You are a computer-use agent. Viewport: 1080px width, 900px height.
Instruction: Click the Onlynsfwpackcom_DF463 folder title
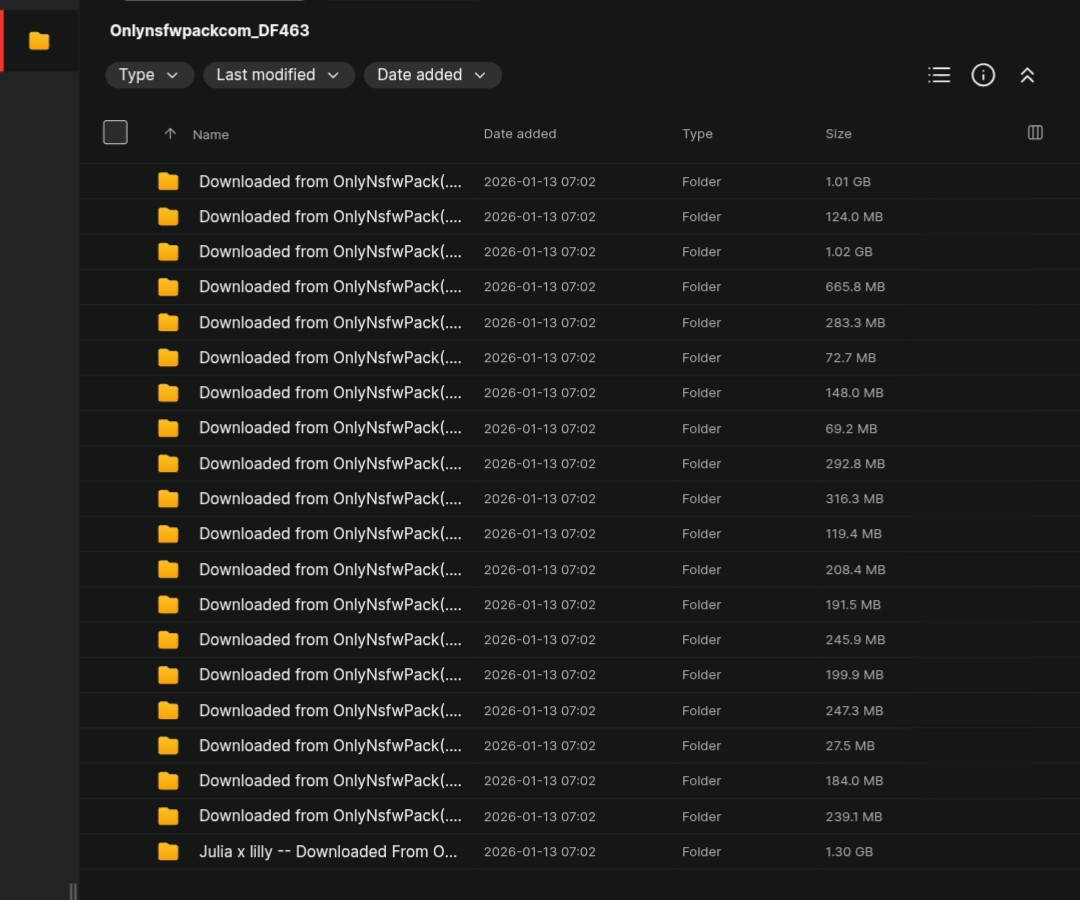coord(209,30)
